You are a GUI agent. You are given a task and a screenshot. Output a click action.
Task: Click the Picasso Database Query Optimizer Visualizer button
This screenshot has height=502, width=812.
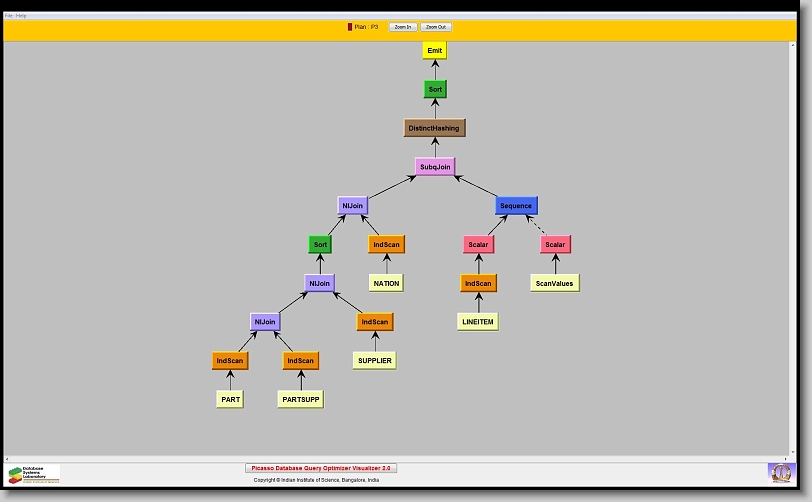pos(321,468)
